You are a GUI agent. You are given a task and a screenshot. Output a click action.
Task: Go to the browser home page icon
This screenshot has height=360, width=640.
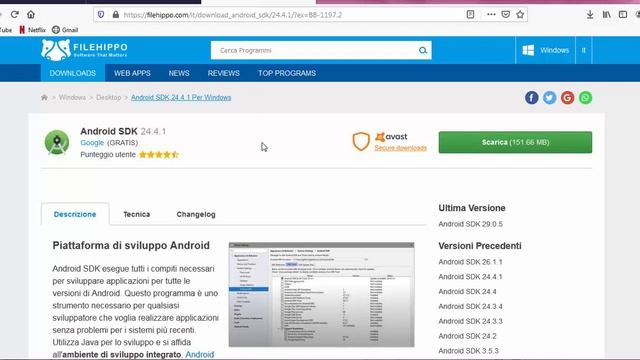pyautogui.click(x=31, y=15)
